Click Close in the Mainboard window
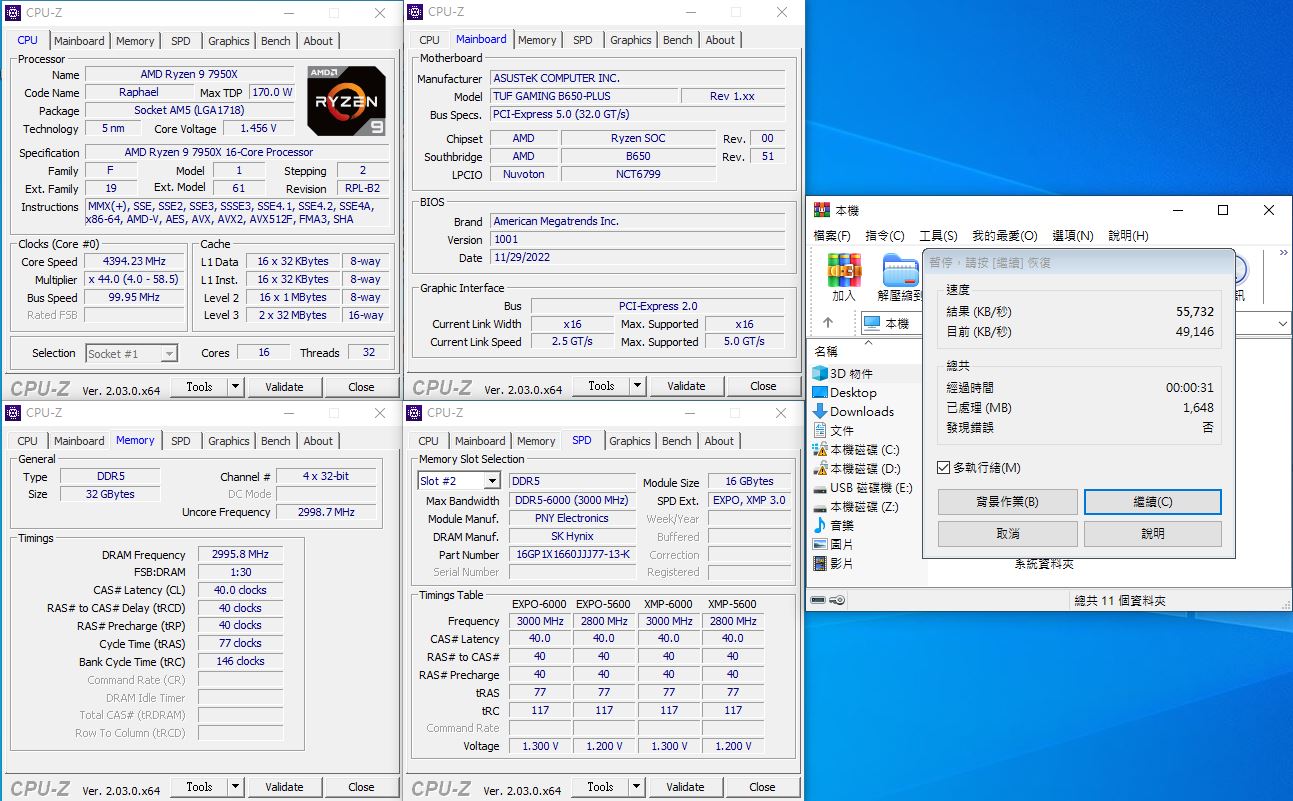This screenshot has width=1293, height=801. tap(763, 386)
